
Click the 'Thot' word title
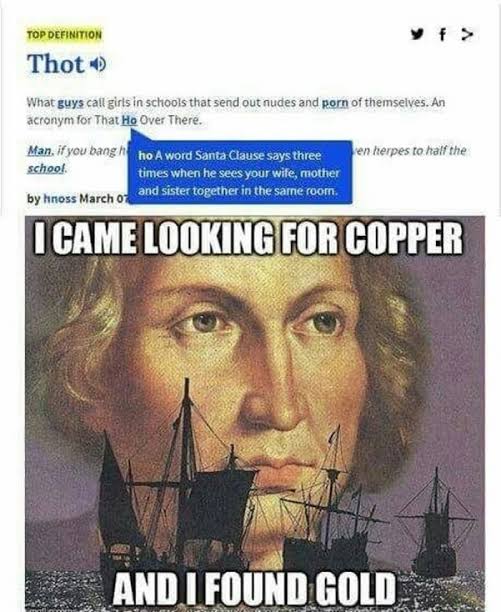56,64
